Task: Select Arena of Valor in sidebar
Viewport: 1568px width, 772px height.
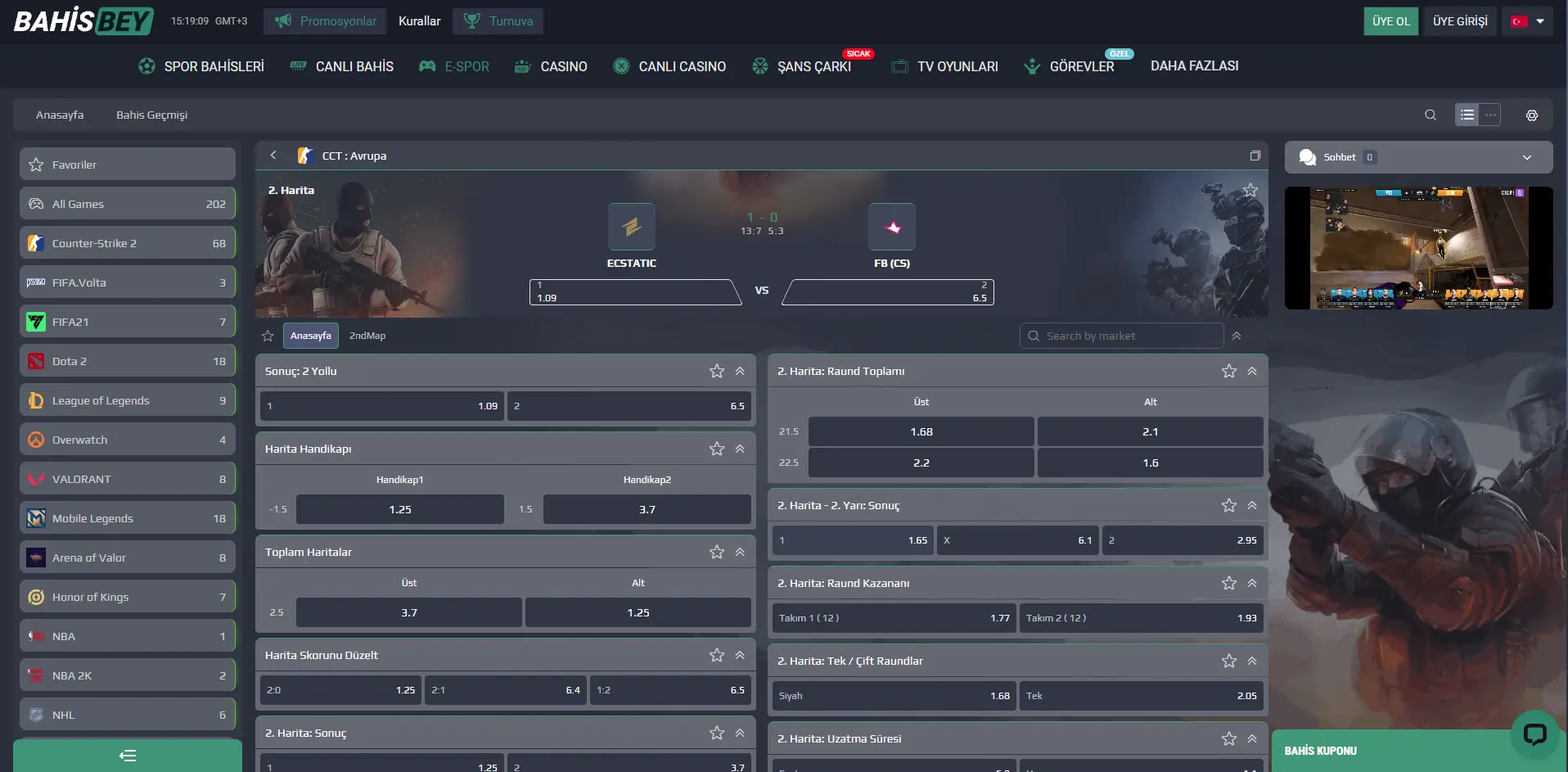Action: tap(128, 558)
